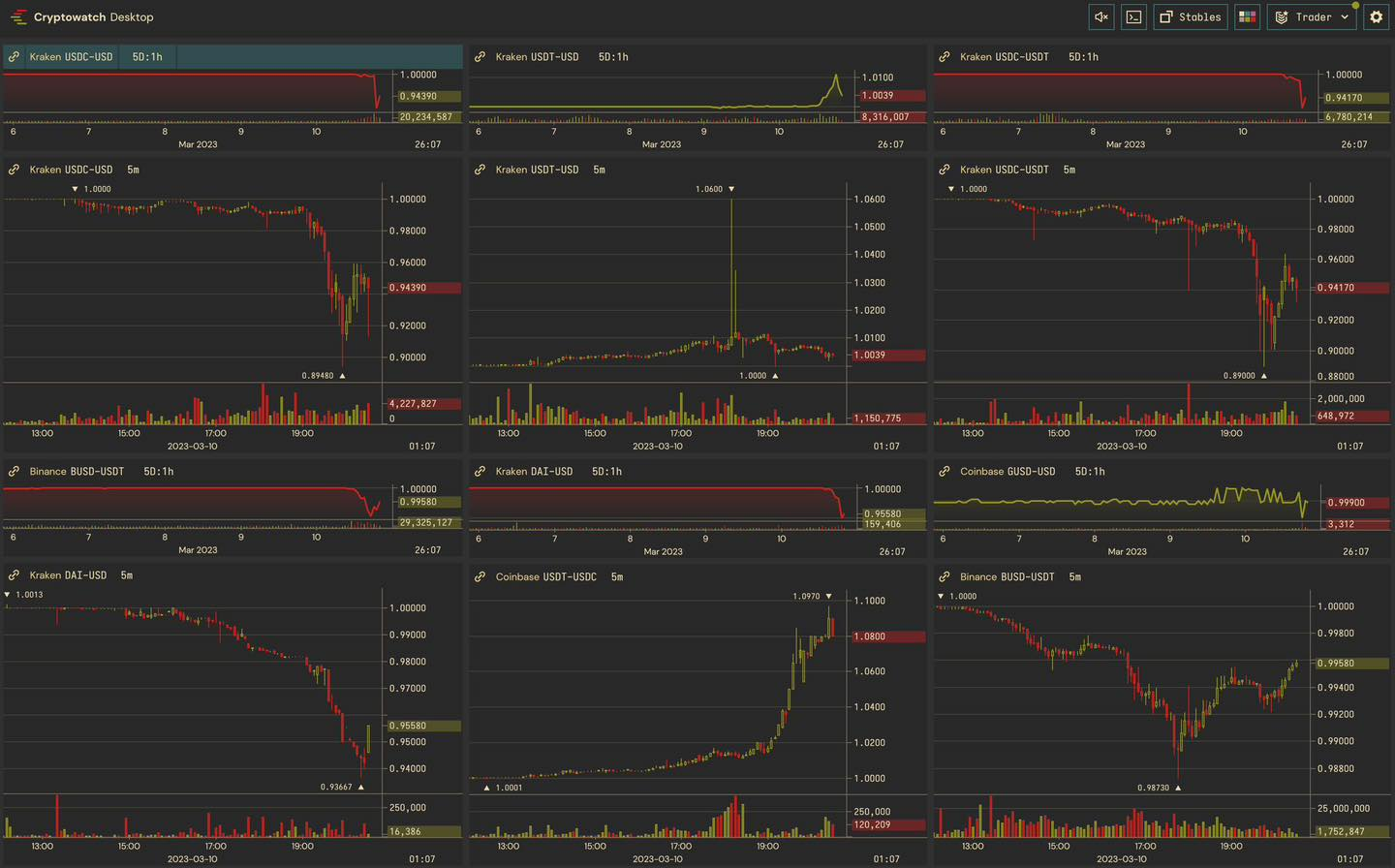Change 5D:1h interval on Kraken USDT-USD panel

click(x=613, y=57)
